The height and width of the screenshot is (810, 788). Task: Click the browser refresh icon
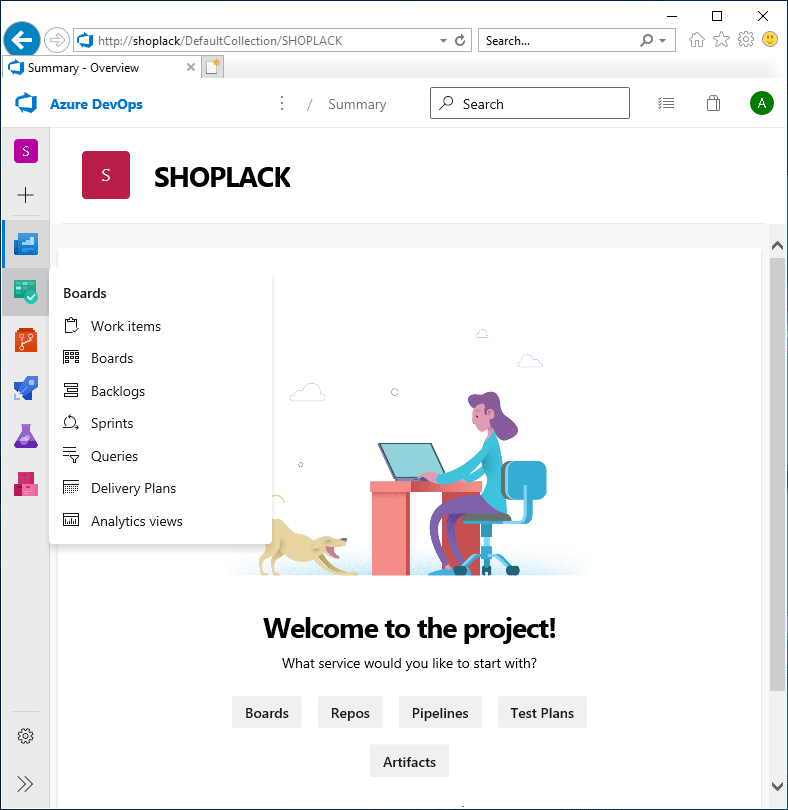pyautogui.click(x=460, y=40)
